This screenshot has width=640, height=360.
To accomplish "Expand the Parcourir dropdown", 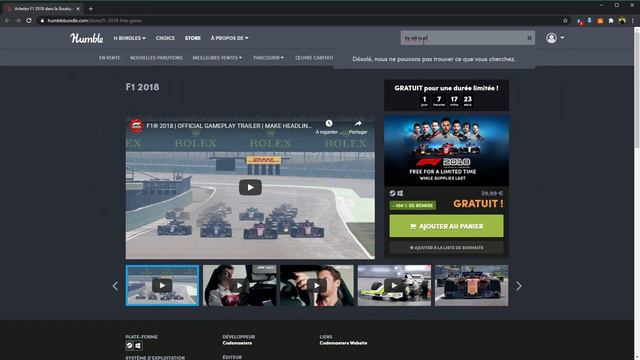I will point(269,58).
